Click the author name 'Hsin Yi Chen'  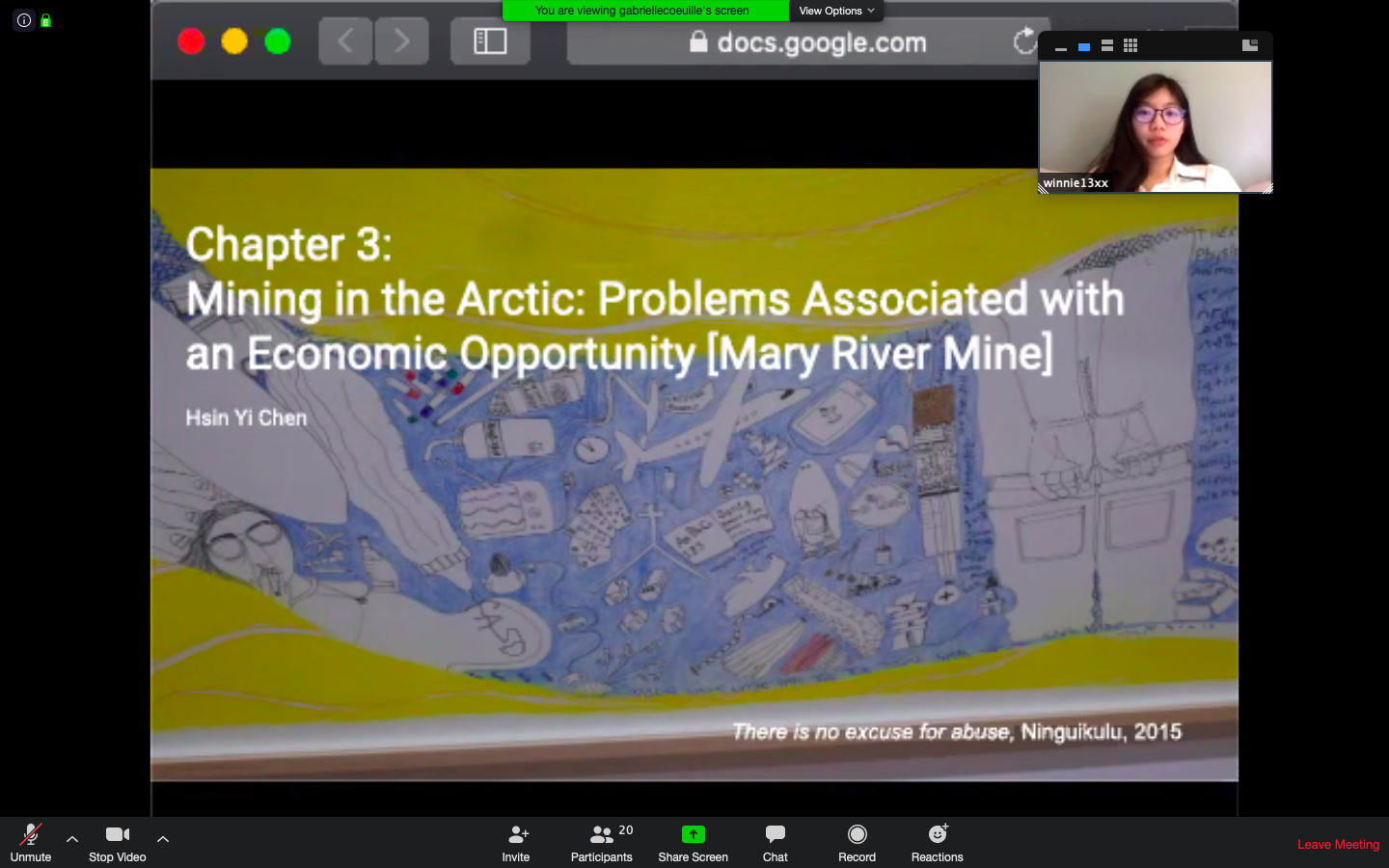coord(247,418)
